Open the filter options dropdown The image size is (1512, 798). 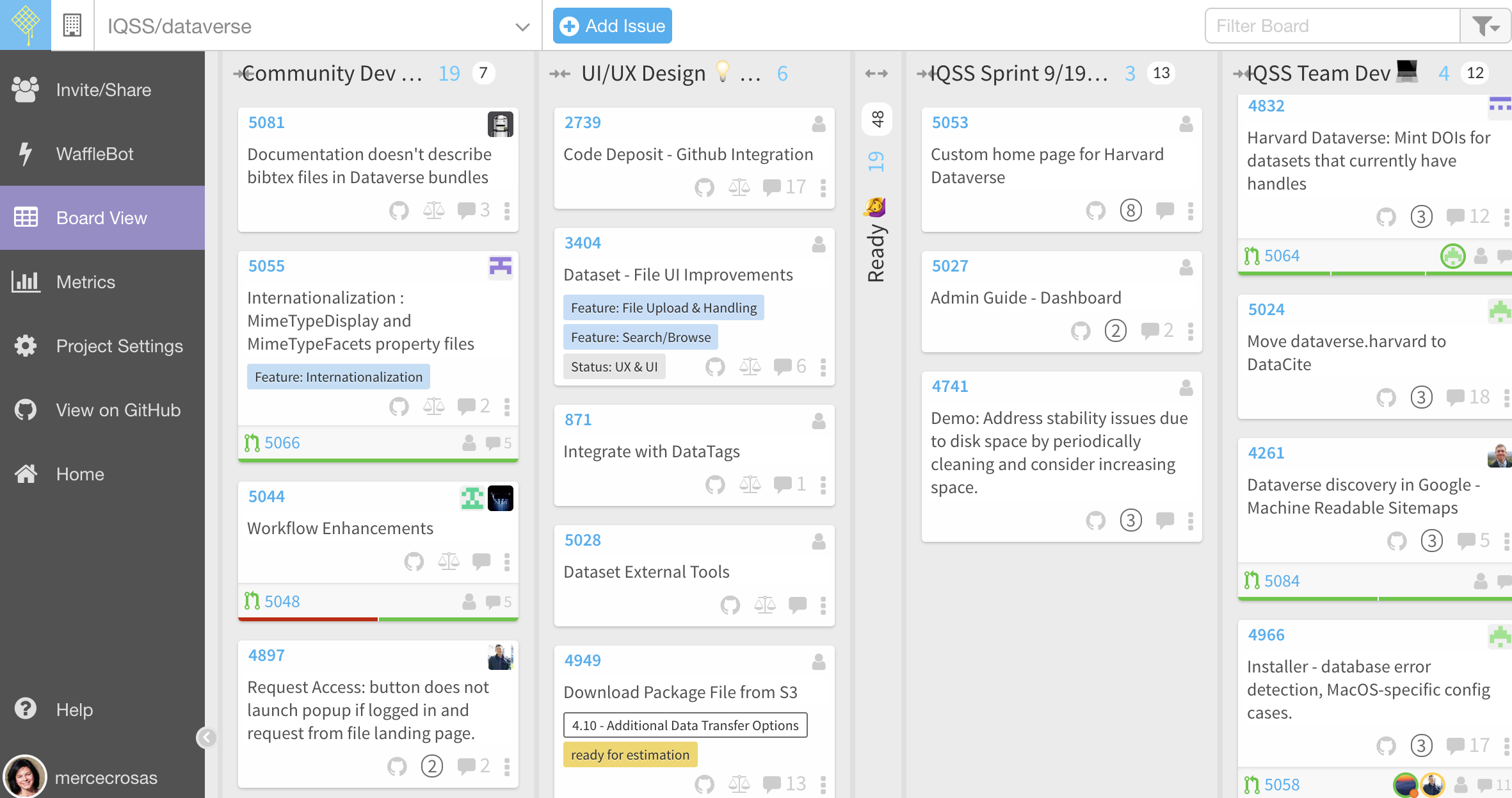click(x=1486, y=26)
